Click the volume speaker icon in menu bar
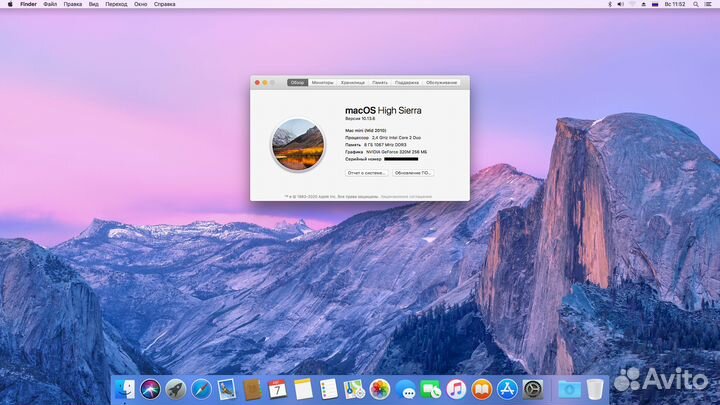The width and height of the screenshot is (720, 405). pyautogui.click(x=620, y=4)
